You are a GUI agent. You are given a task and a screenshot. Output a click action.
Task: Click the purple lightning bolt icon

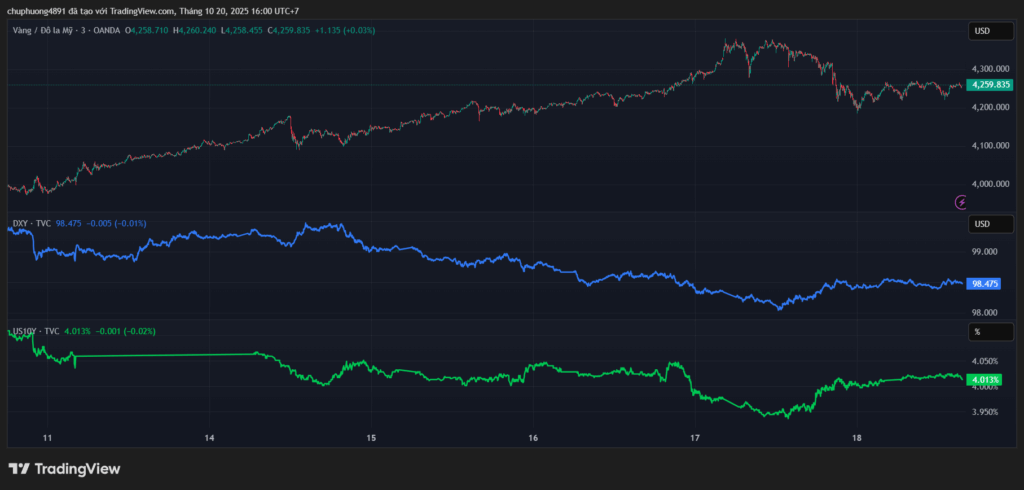point(961,202)
